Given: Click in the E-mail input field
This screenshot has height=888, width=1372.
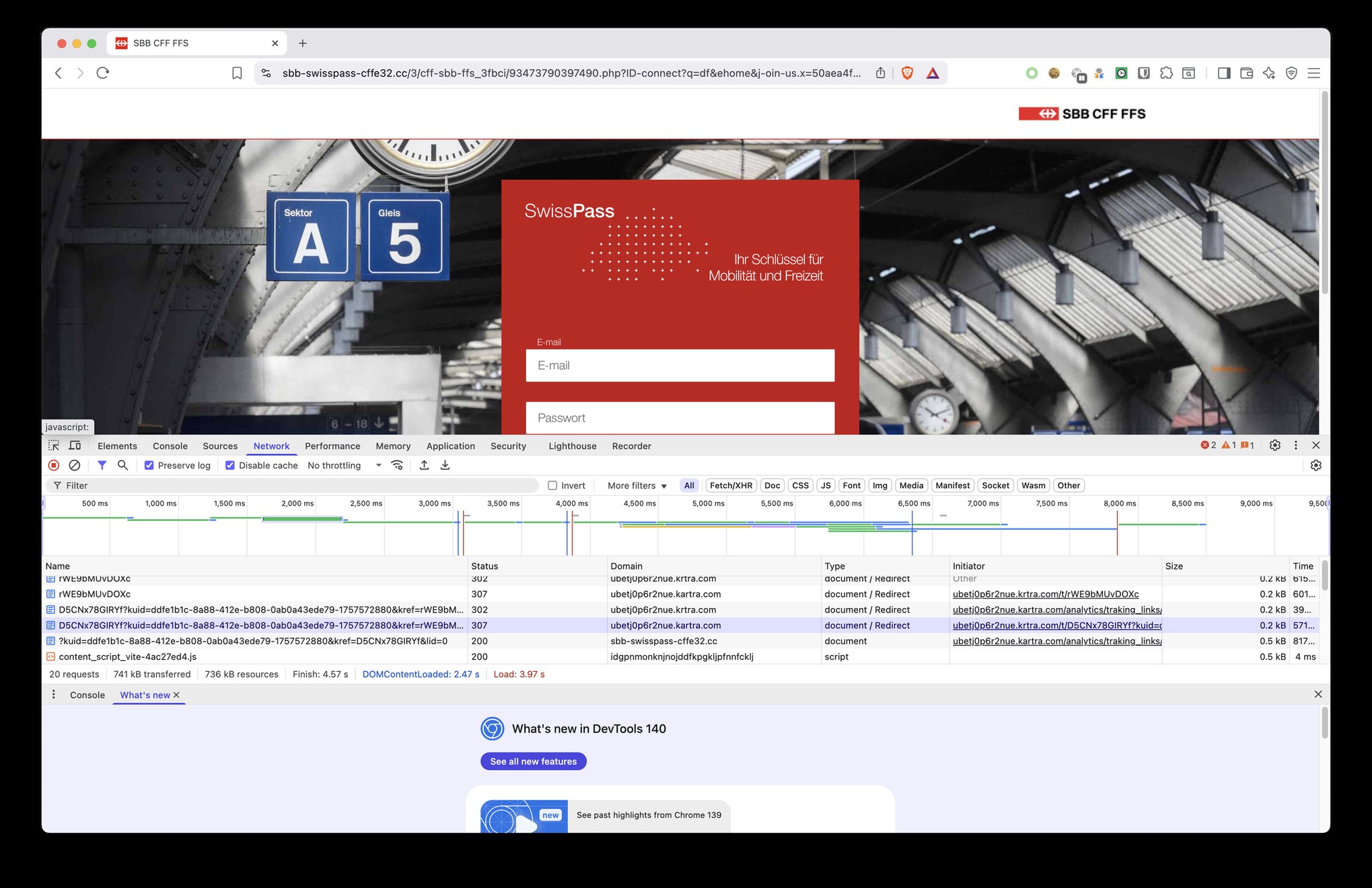Looking at the screenshot, I should [680, 366].
